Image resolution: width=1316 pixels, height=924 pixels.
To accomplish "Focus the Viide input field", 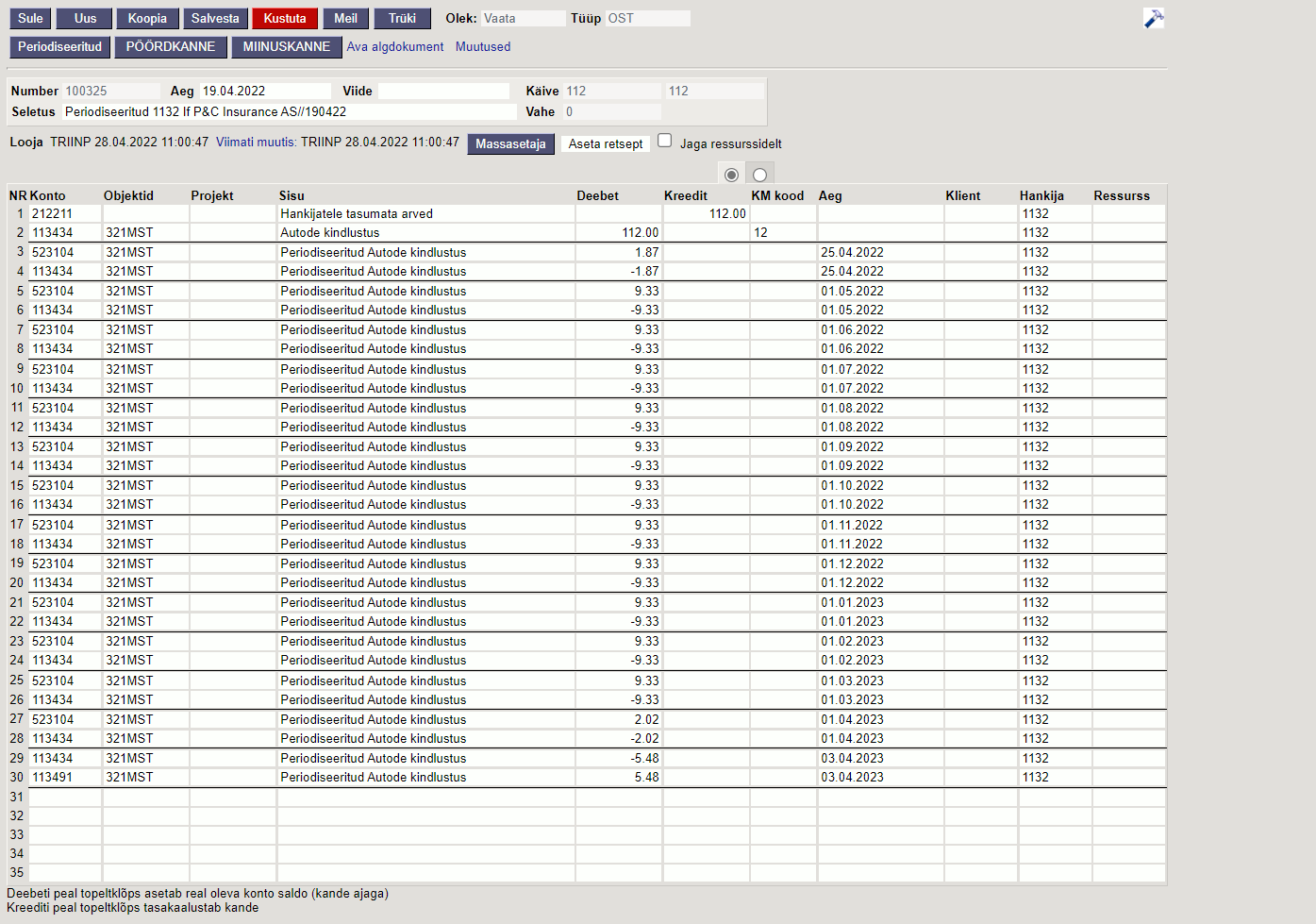I will [443, 91].
